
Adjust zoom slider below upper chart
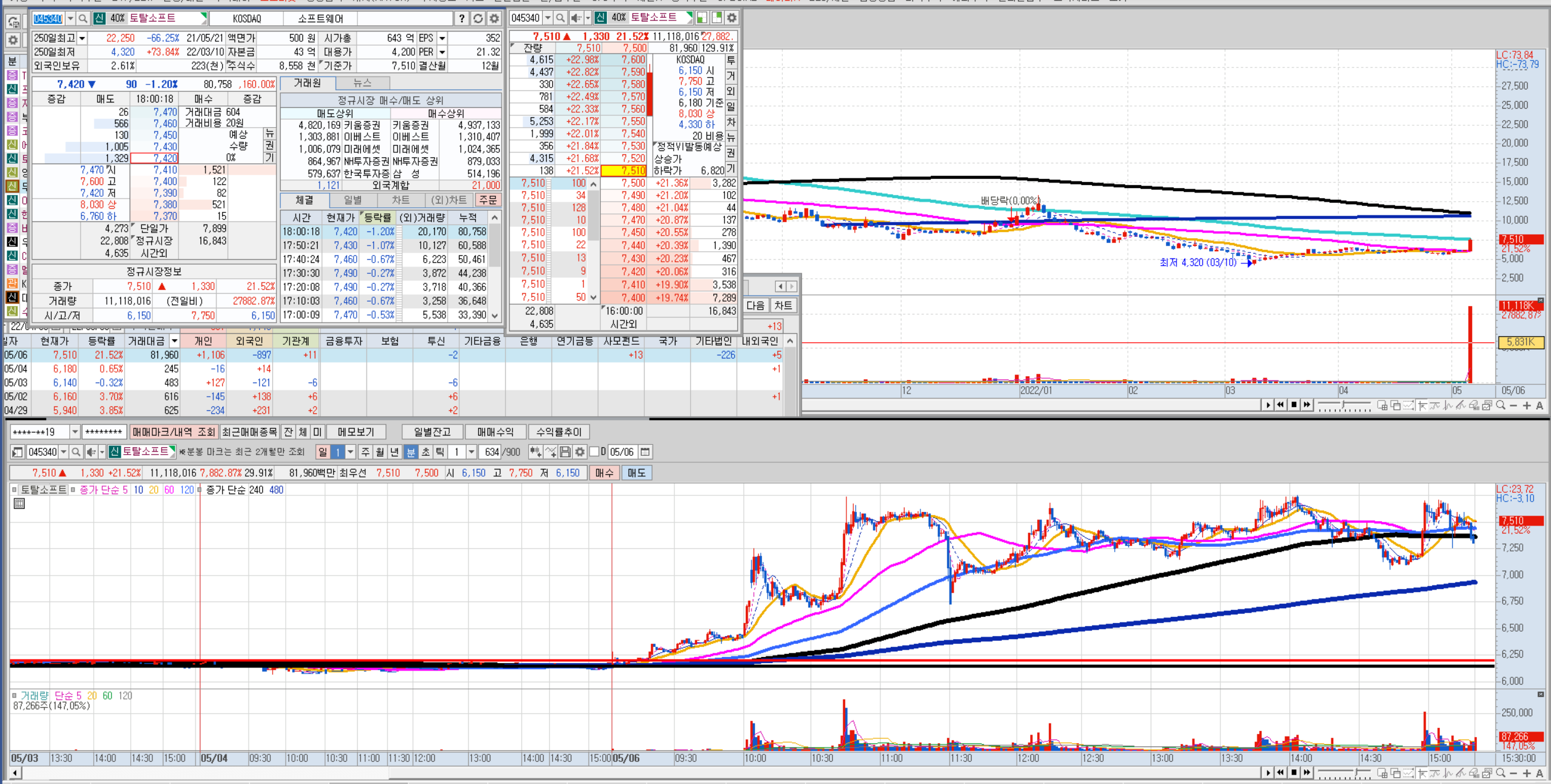[x=1344, y=405]
